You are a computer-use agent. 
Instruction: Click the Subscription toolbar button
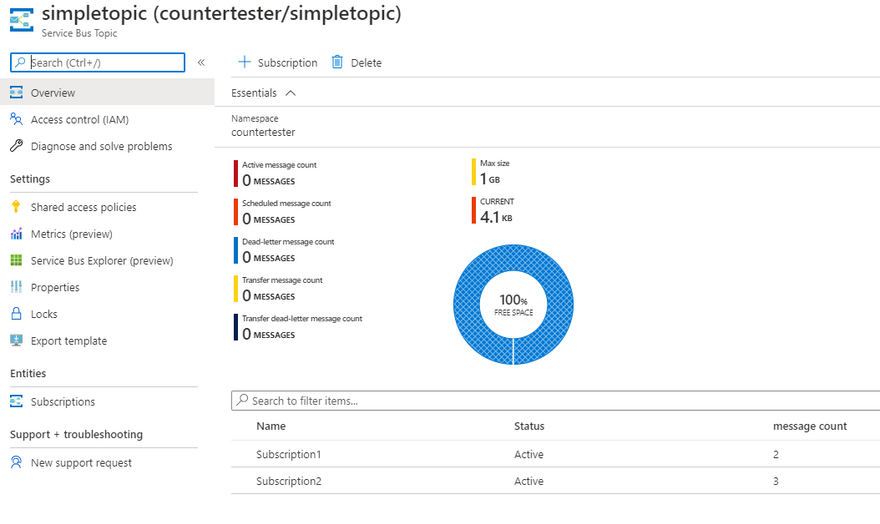[x=278, y=62]
